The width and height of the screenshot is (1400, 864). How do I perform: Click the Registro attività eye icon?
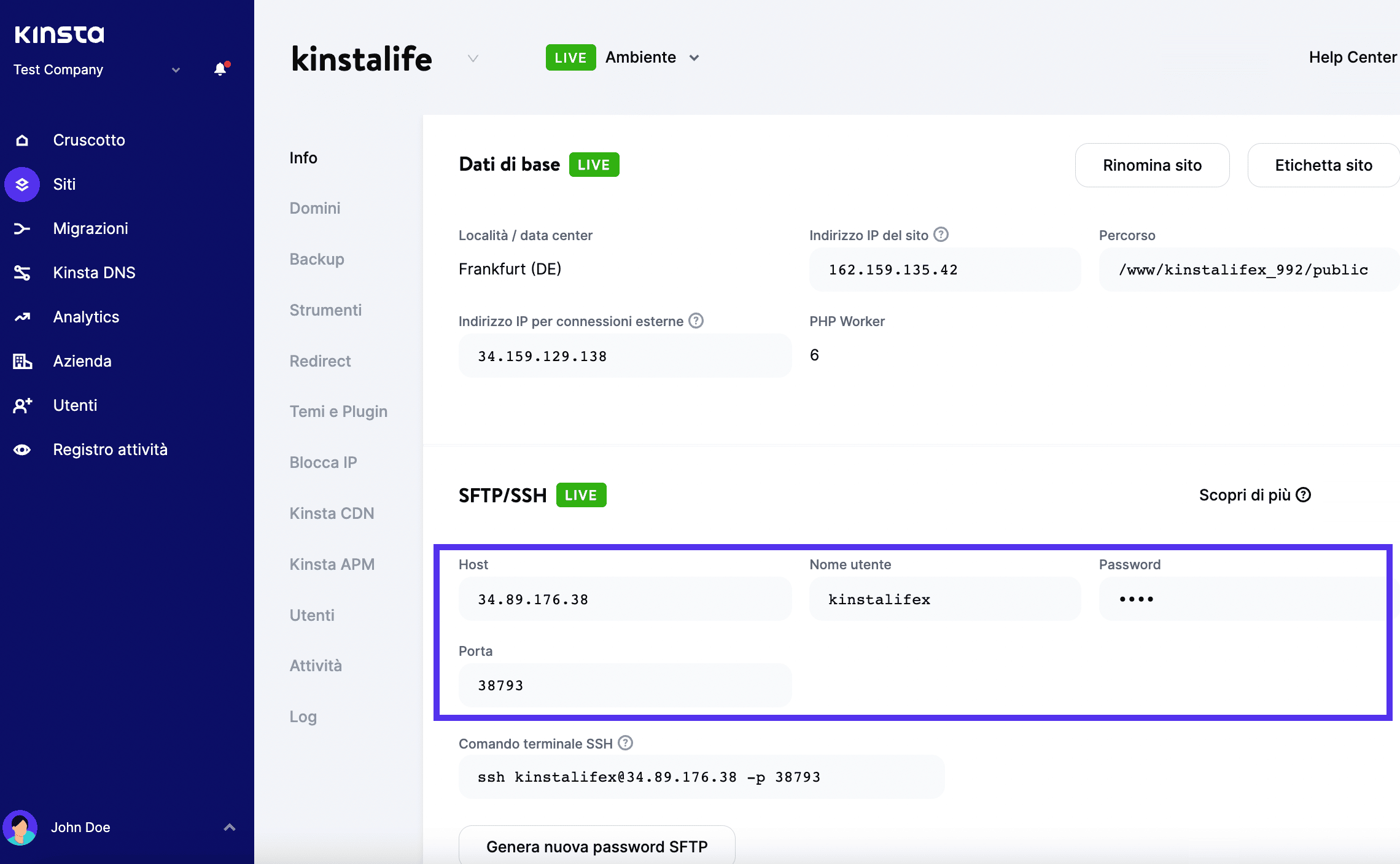tap(22, 450)
